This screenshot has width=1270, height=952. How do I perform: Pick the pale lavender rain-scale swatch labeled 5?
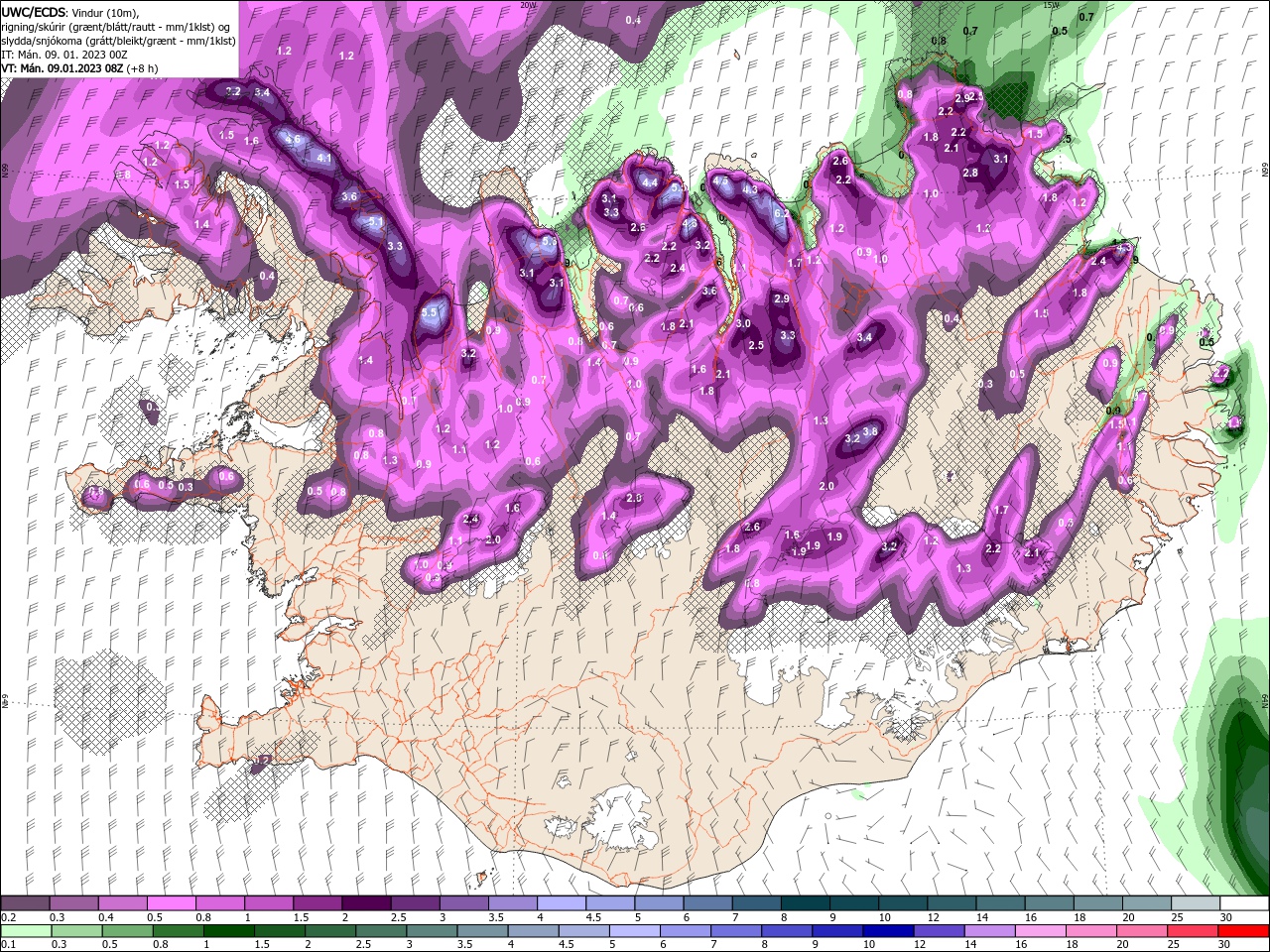click(634, 930)
